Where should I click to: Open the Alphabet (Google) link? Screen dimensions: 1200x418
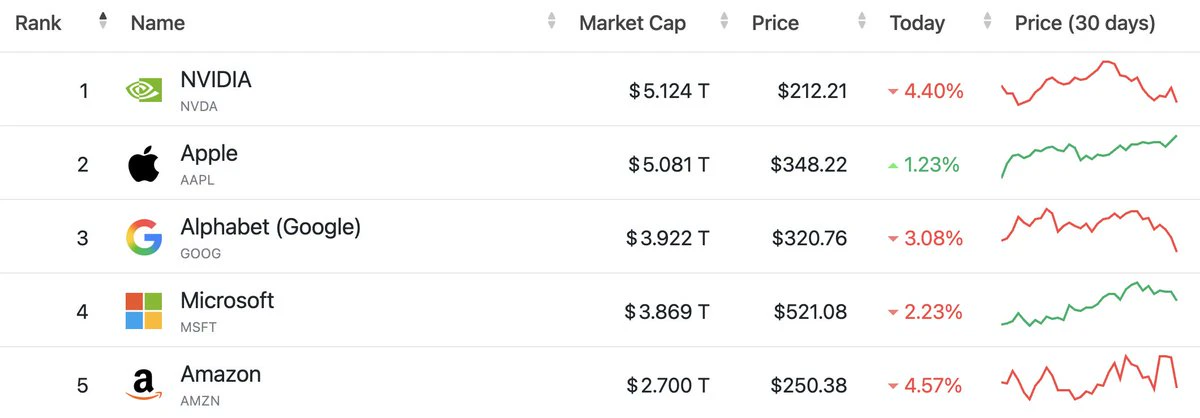point(270,227)
